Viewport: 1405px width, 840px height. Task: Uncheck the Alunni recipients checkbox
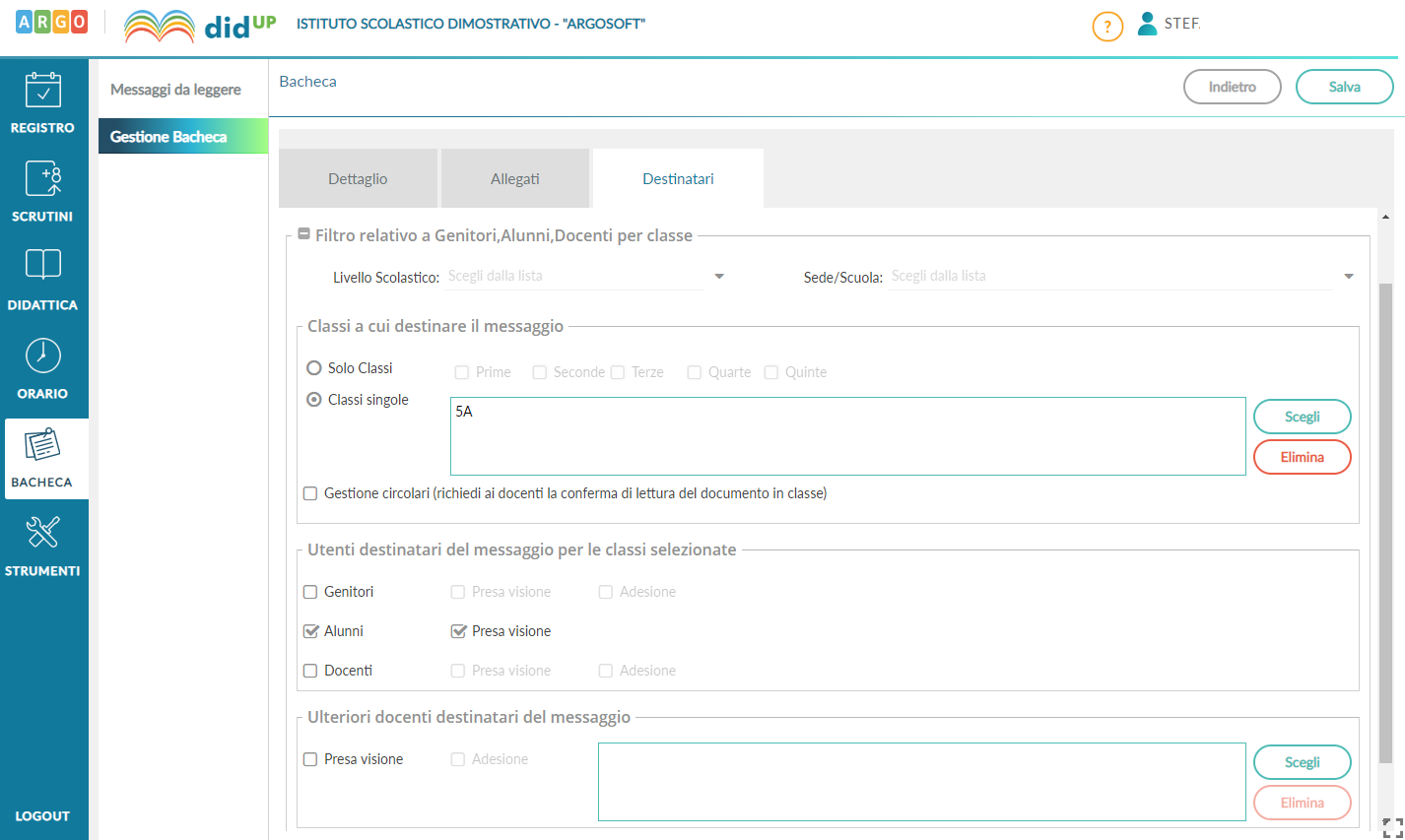pos(310,631)
